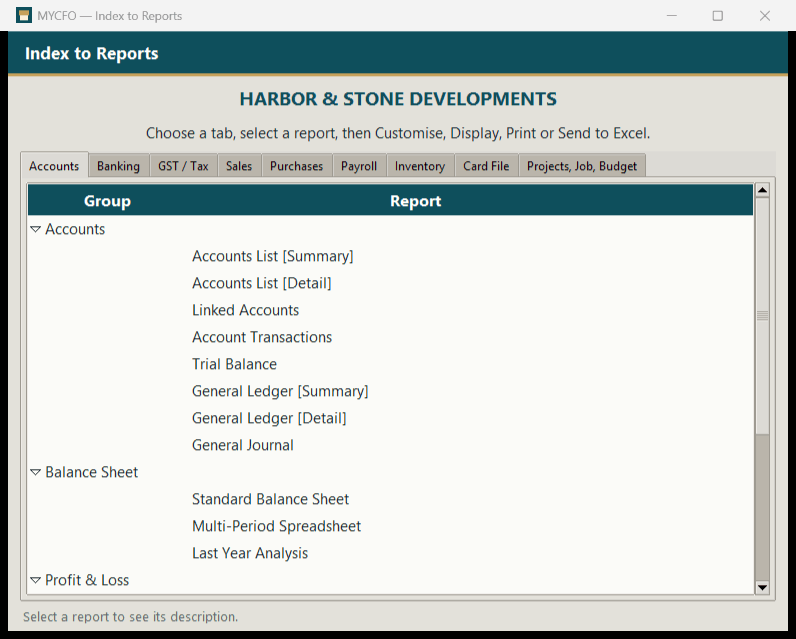
Task: Select the Payroll tab
Action: point(359,166)
